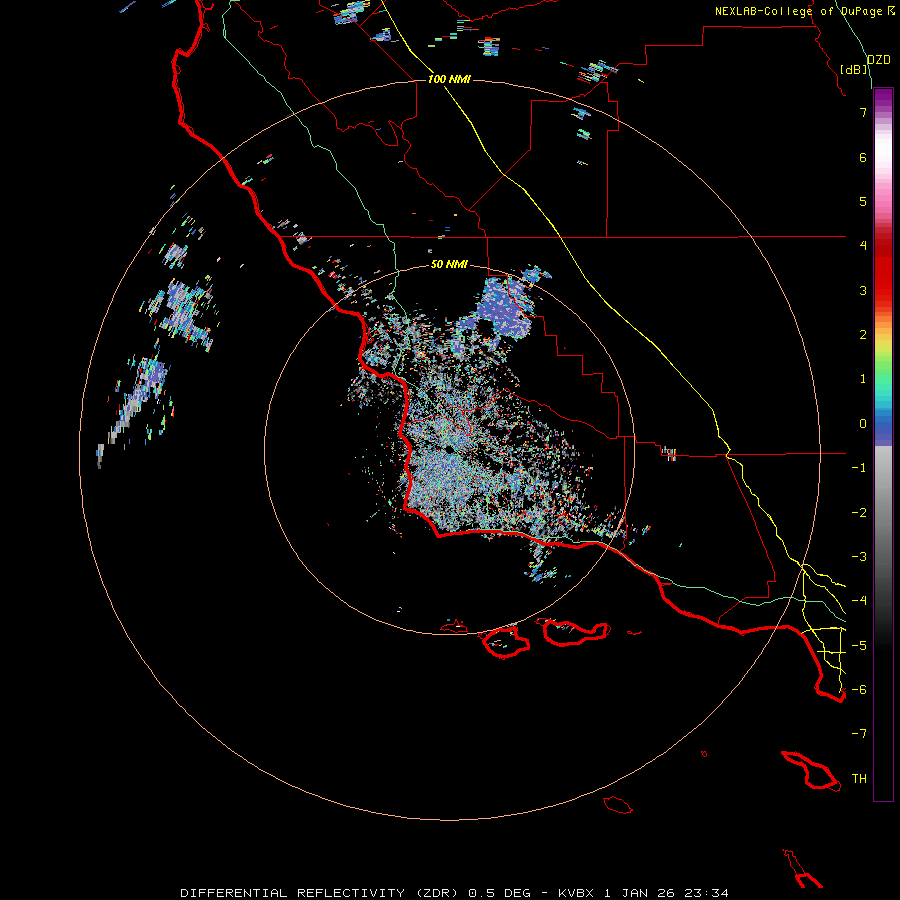Click the 0 value on color scale

point(863,424)
